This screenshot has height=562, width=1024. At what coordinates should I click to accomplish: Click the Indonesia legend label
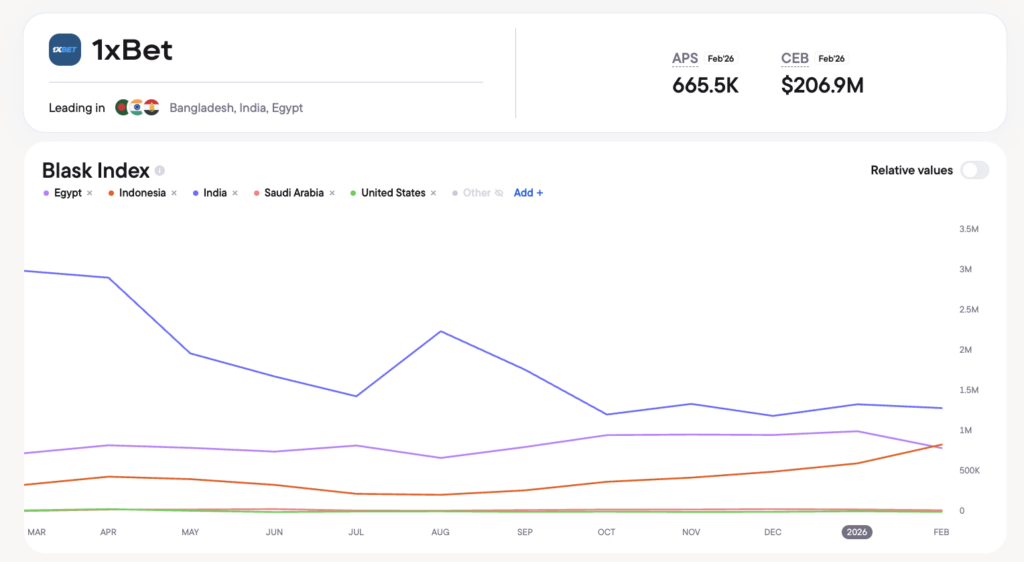(x=142, y=193)
